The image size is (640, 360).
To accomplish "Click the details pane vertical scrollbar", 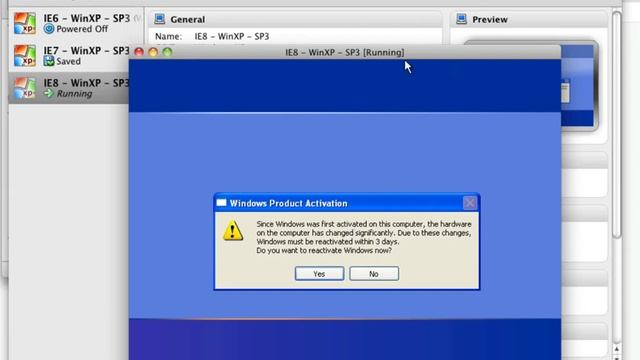I will (617, 124).
